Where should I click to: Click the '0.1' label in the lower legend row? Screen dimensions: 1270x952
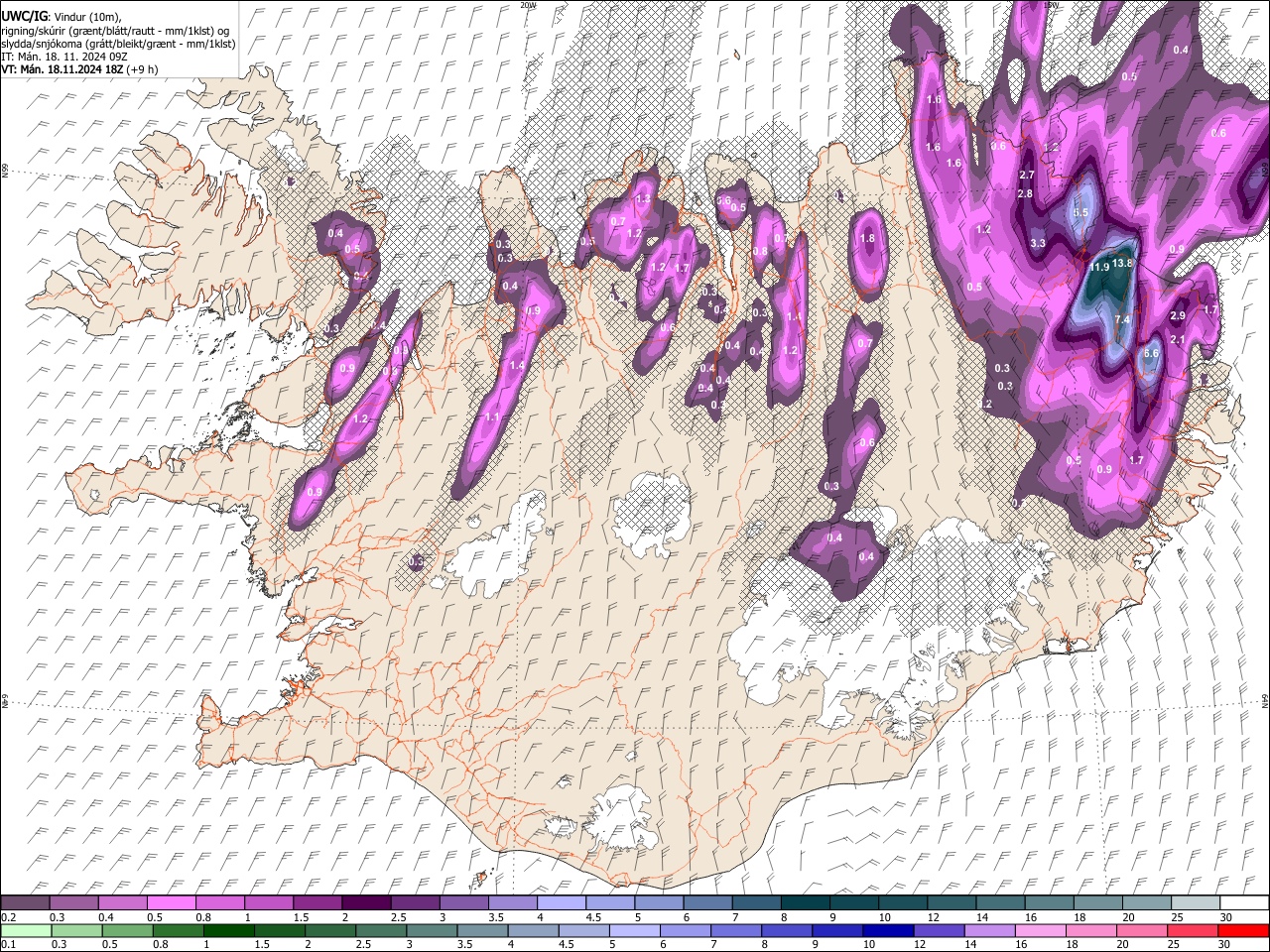[x=8, y=944]
